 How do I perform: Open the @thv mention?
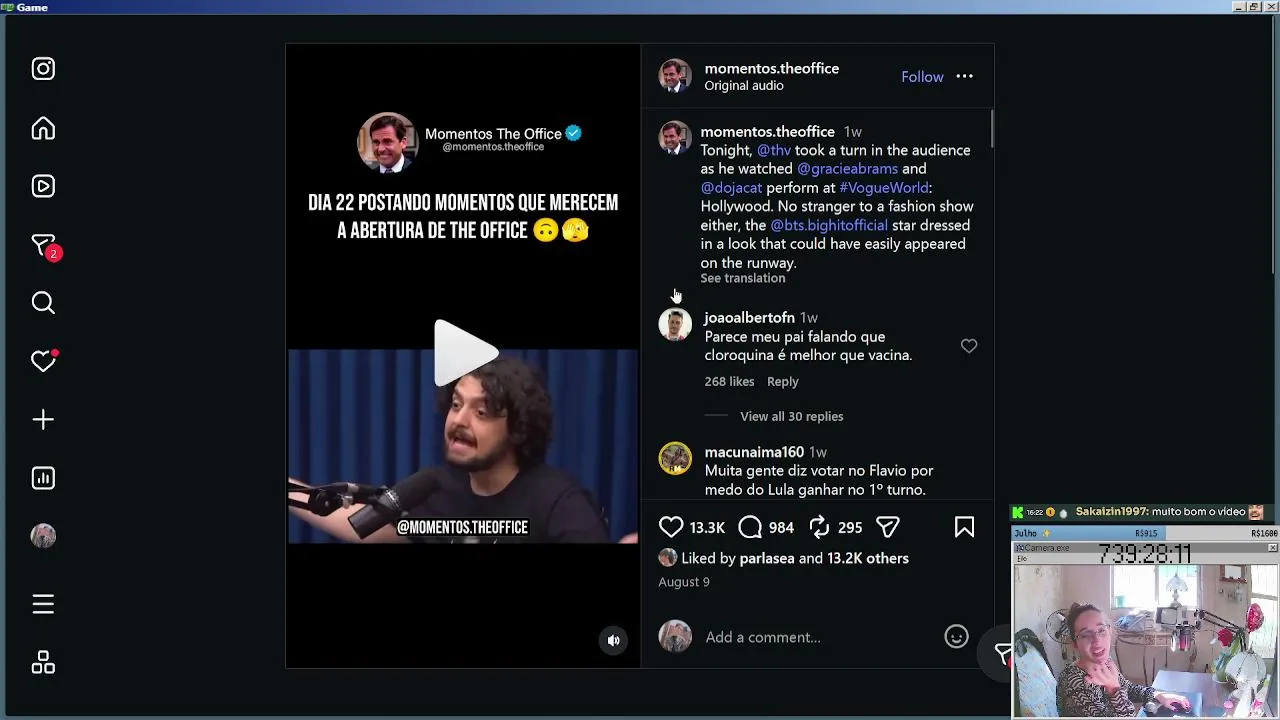click(774, 150)
